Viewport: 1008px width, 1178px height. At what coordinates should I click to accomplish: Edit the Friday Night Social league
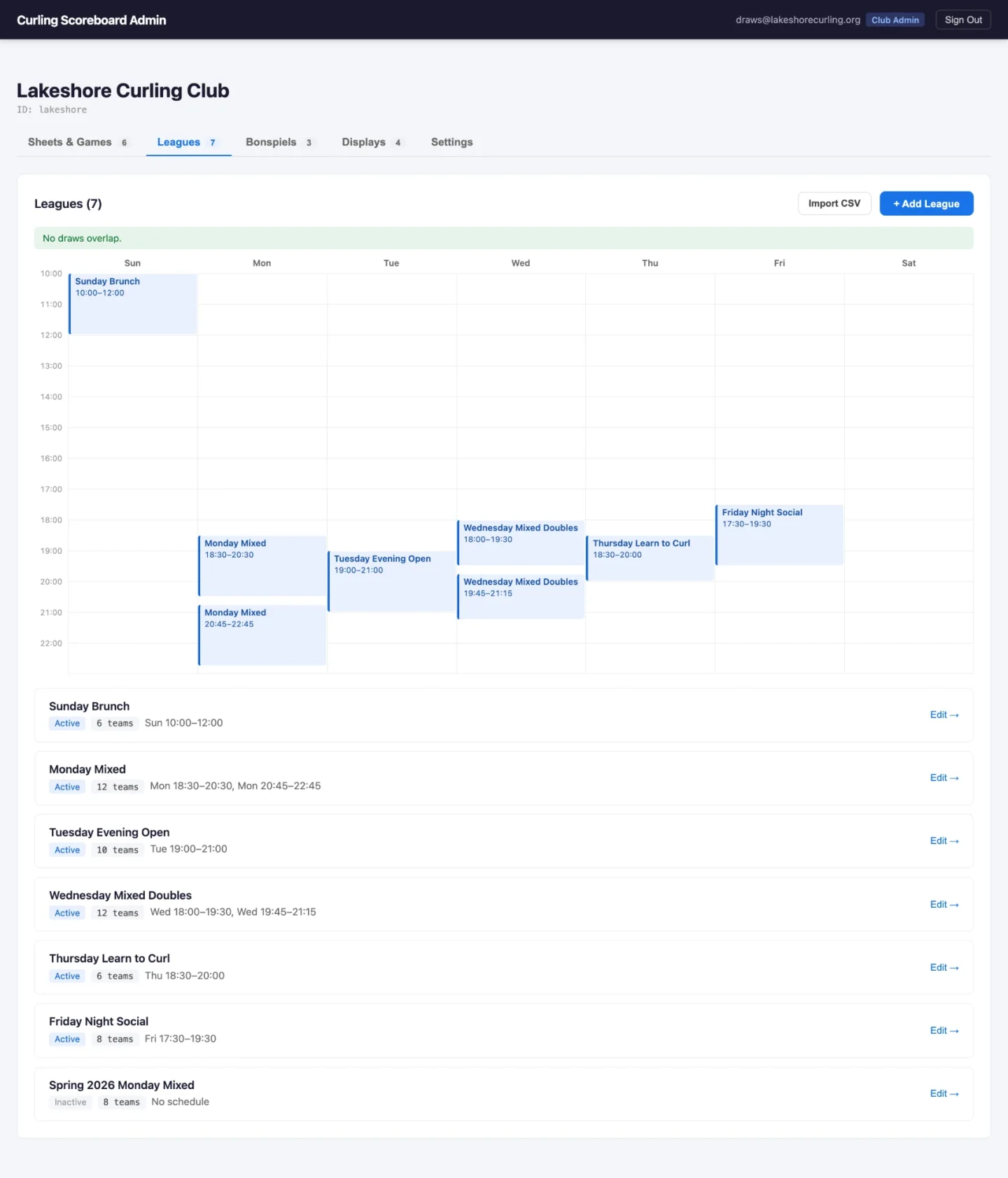pos(944,1030)
